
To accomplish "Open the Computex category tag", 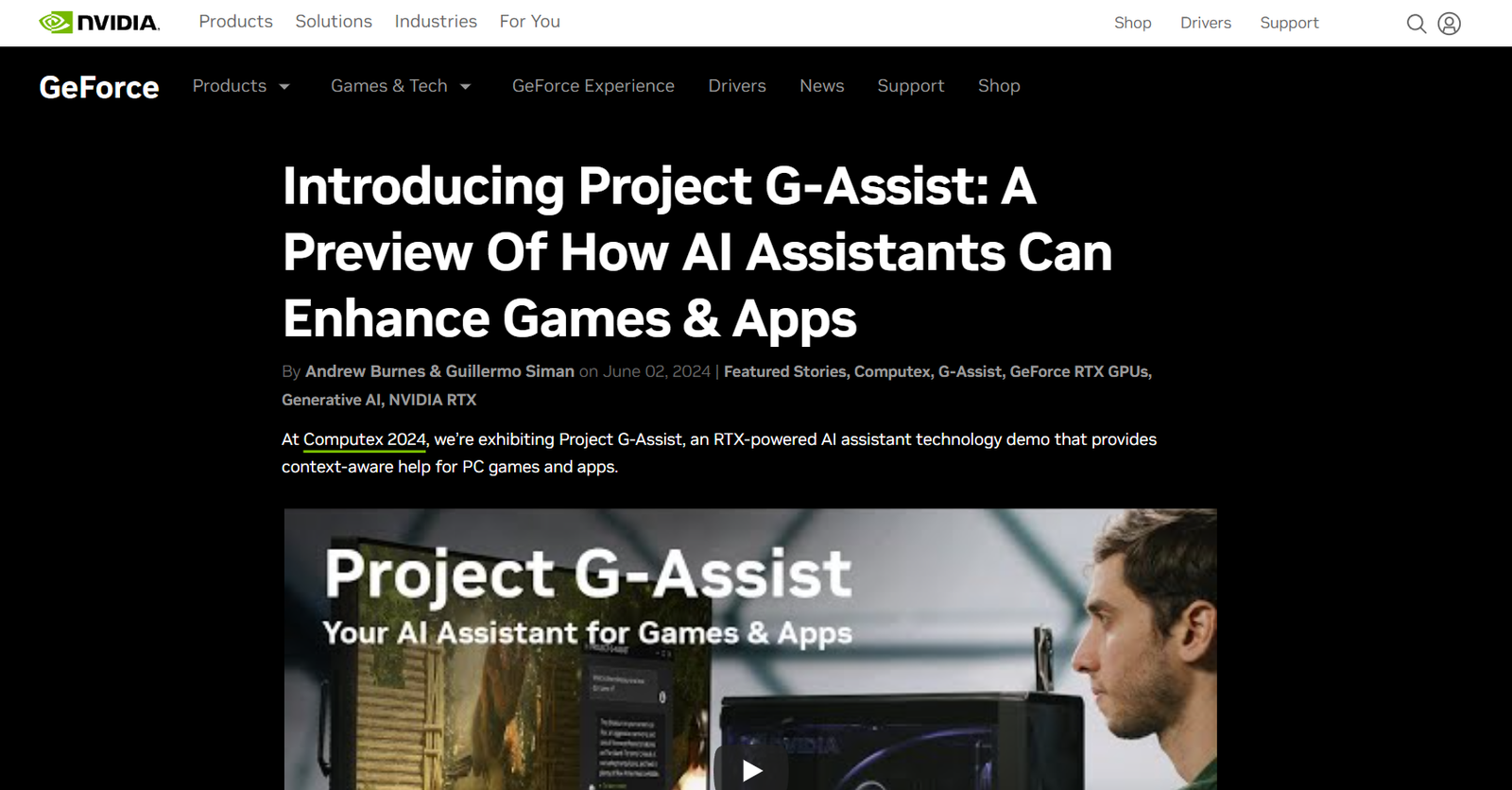I will [x=893, y=371].
